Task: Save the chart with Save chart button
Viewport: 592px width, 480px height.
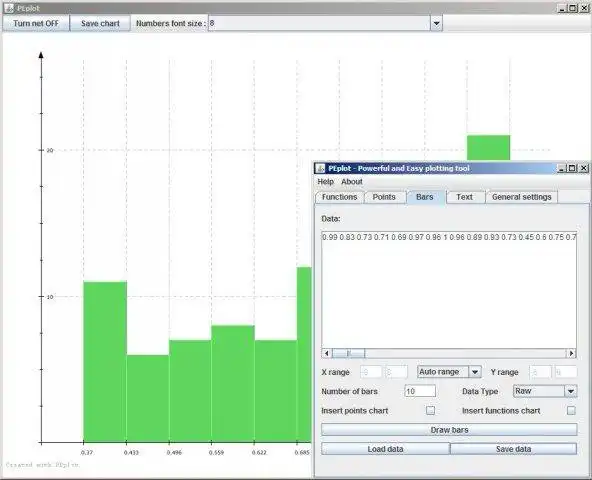Action: click(x=100, y=23)
